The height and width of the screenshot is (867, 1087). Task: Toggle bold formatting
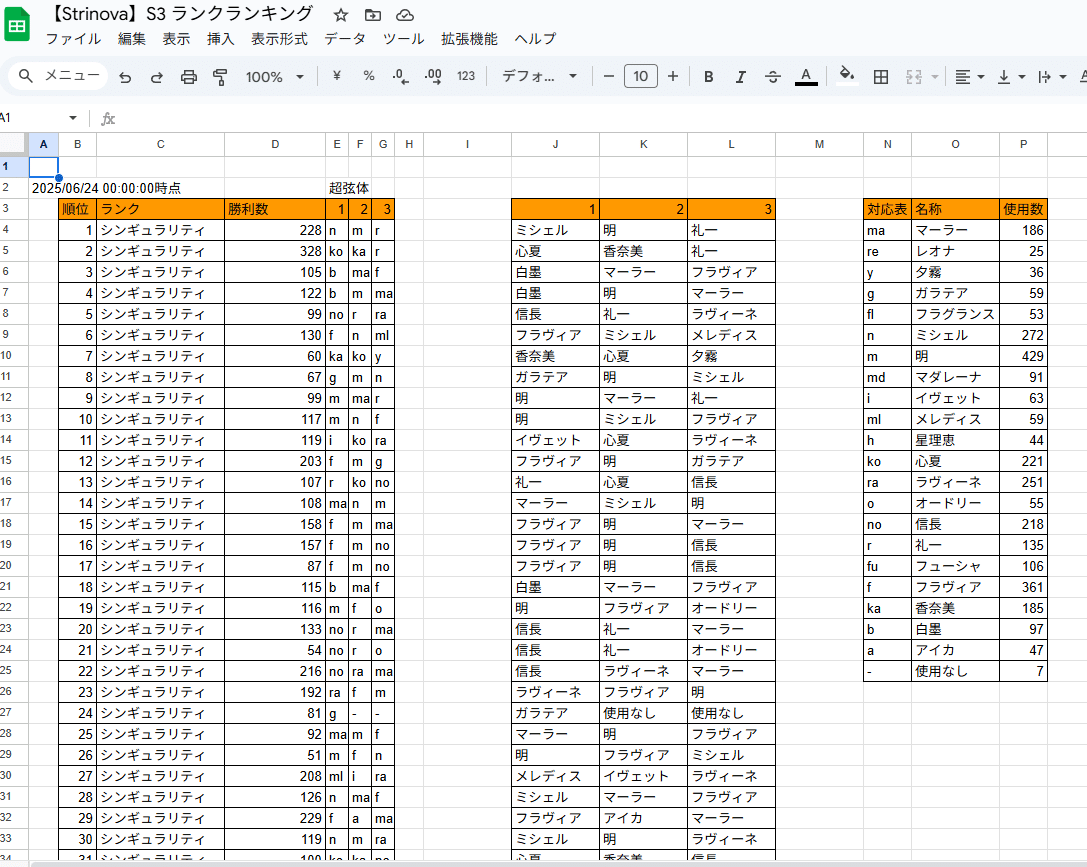pos(708,76)
